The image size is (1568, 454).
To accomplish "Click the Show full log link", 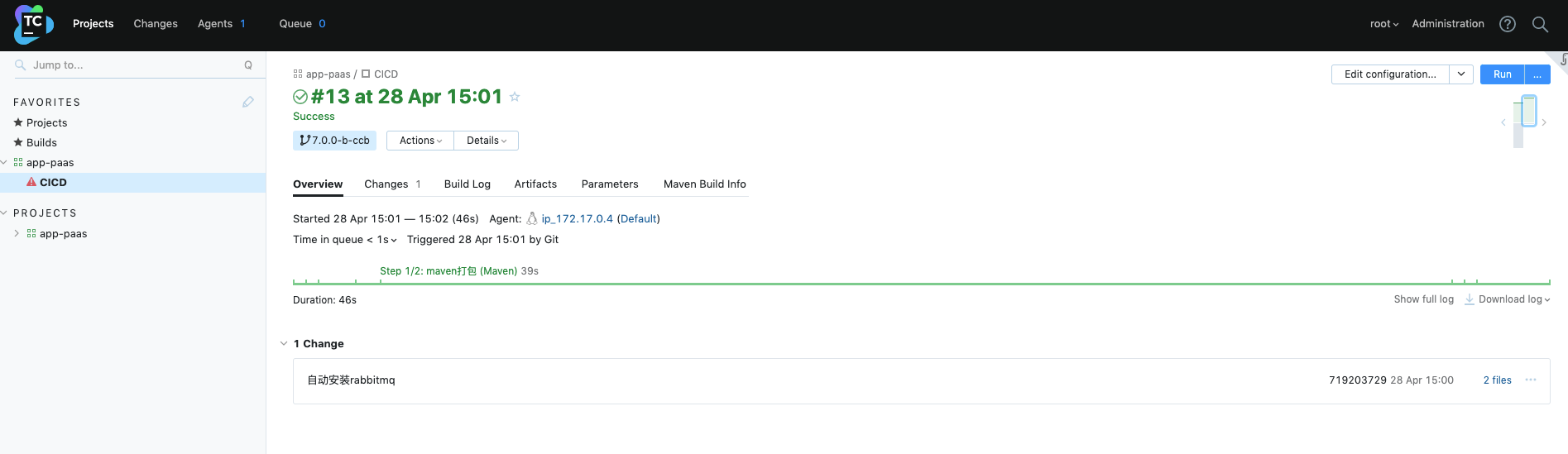I will tap(1423, 299).
